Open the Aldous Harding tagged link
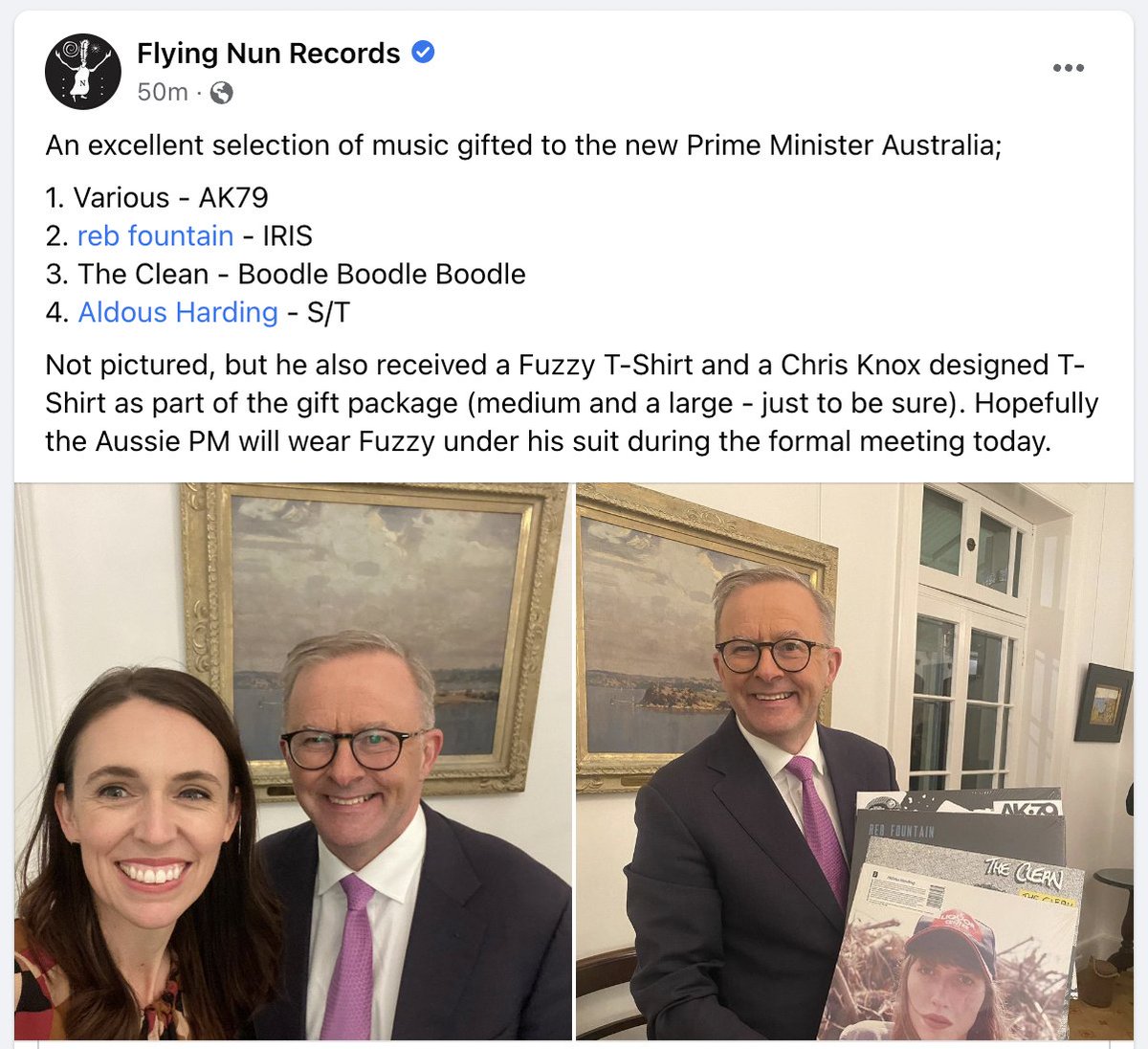Viewport: 1148px width, 1049px height. [178, 312]
